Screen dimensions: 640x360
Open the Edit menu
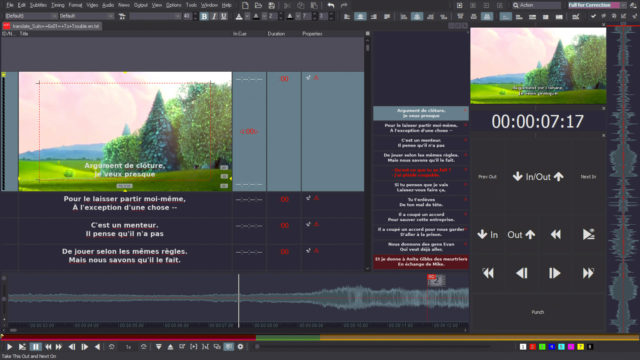[x=22, y=5]
